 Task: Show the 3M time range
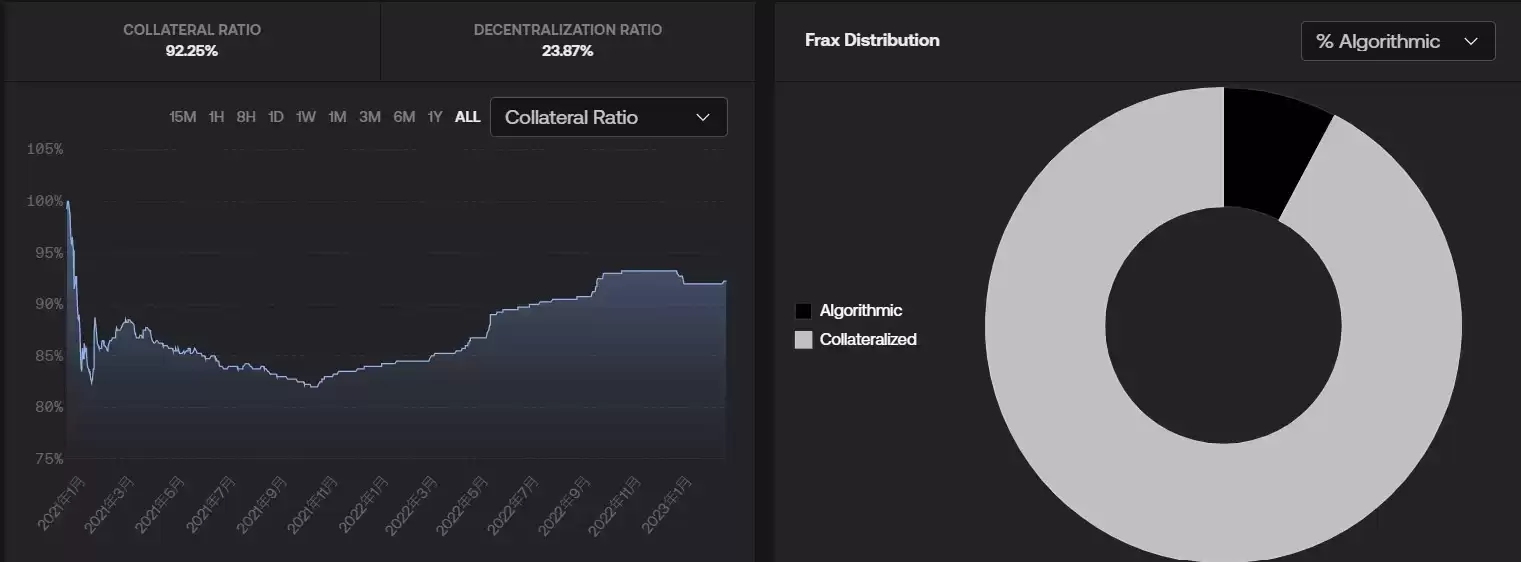pyautogui.click(x=370, y=117)
